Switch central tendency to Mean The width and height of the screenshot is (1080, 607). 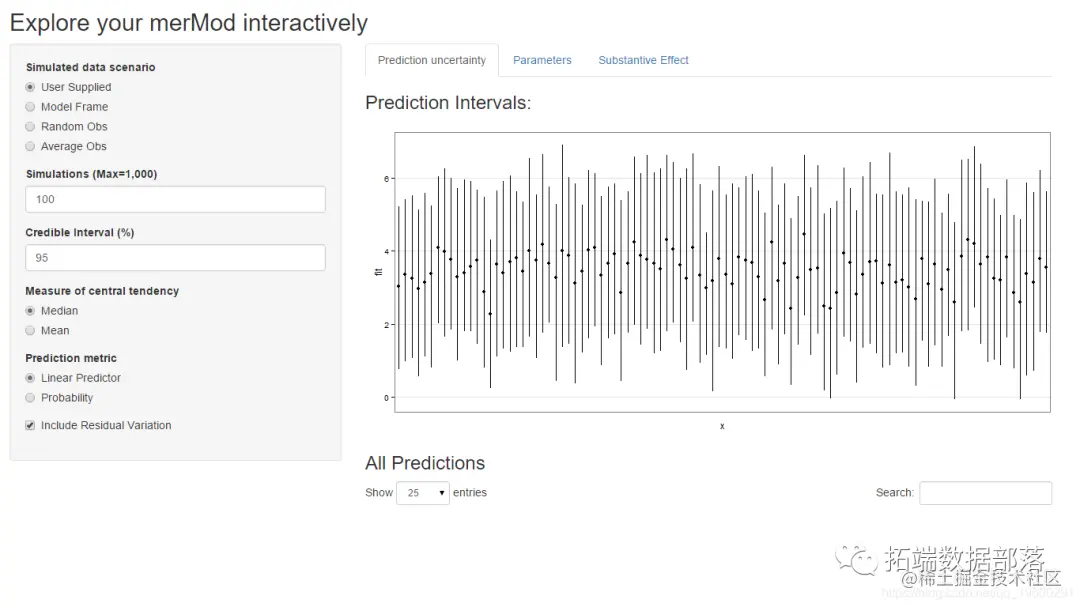click(31, 331)
